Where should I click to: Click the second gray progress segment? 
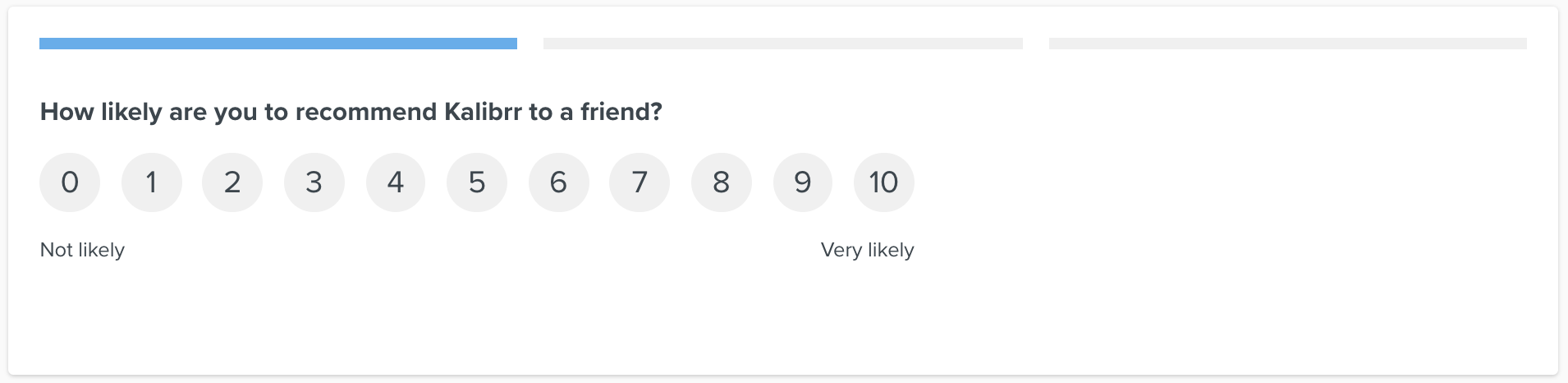(783, 44)
